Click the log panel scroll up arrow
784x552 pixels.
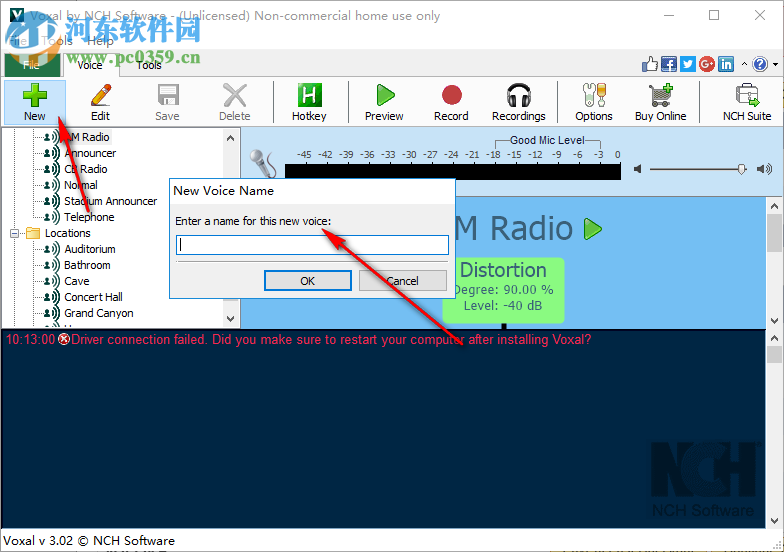[x=774, y=338]
